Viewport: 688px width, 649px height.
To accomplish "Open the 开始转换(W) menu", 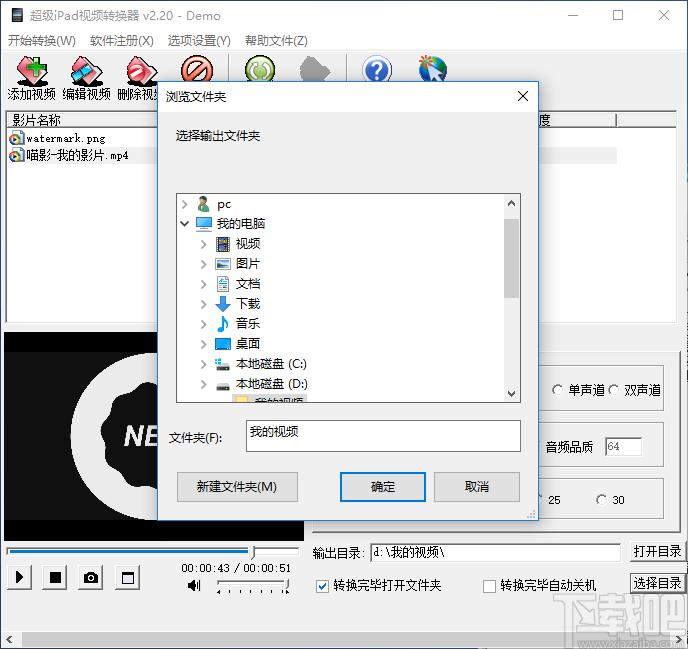I will (x=41, y=41).
